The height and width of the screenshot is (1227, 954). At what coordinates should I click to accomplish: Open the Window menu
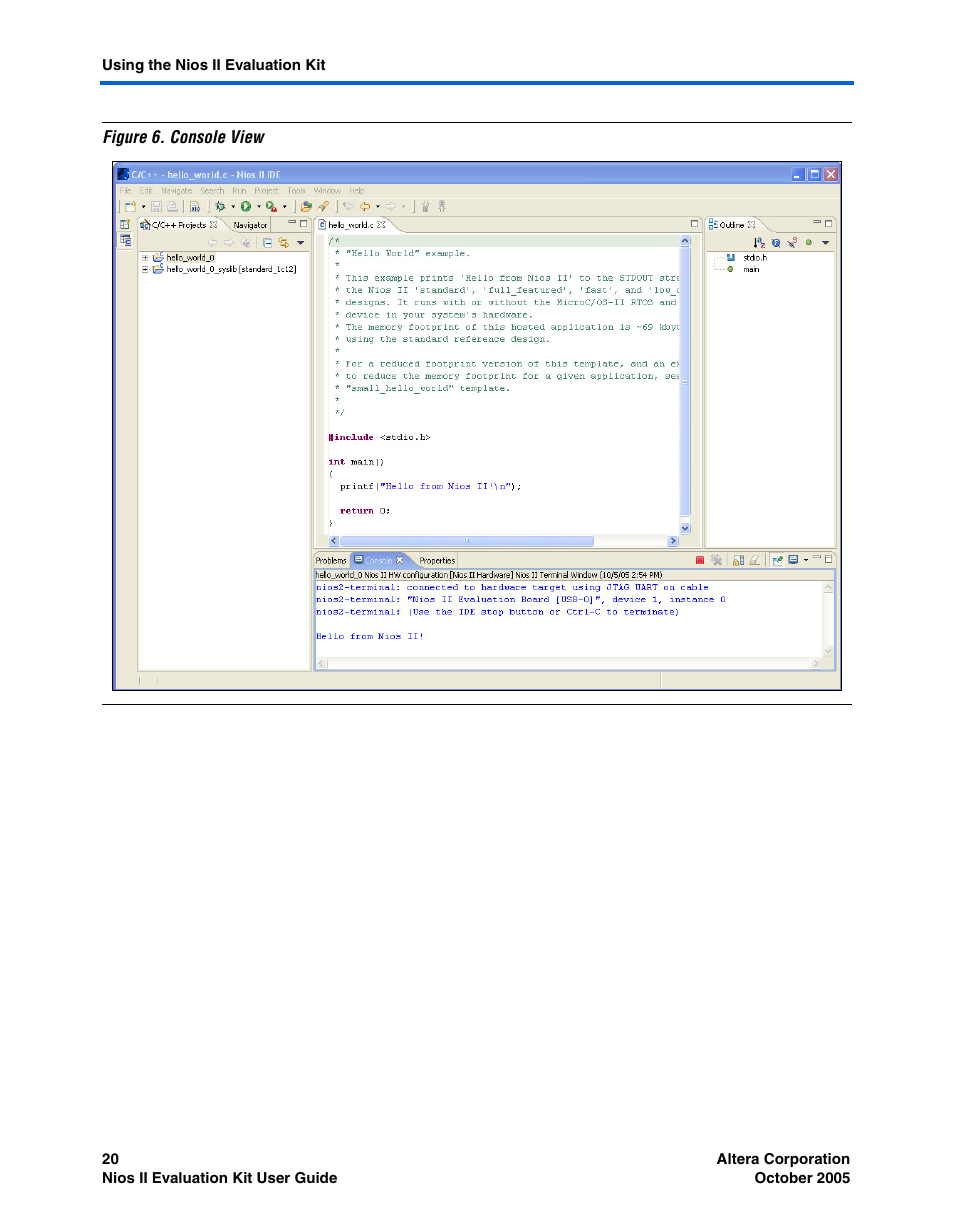point(327,190)
